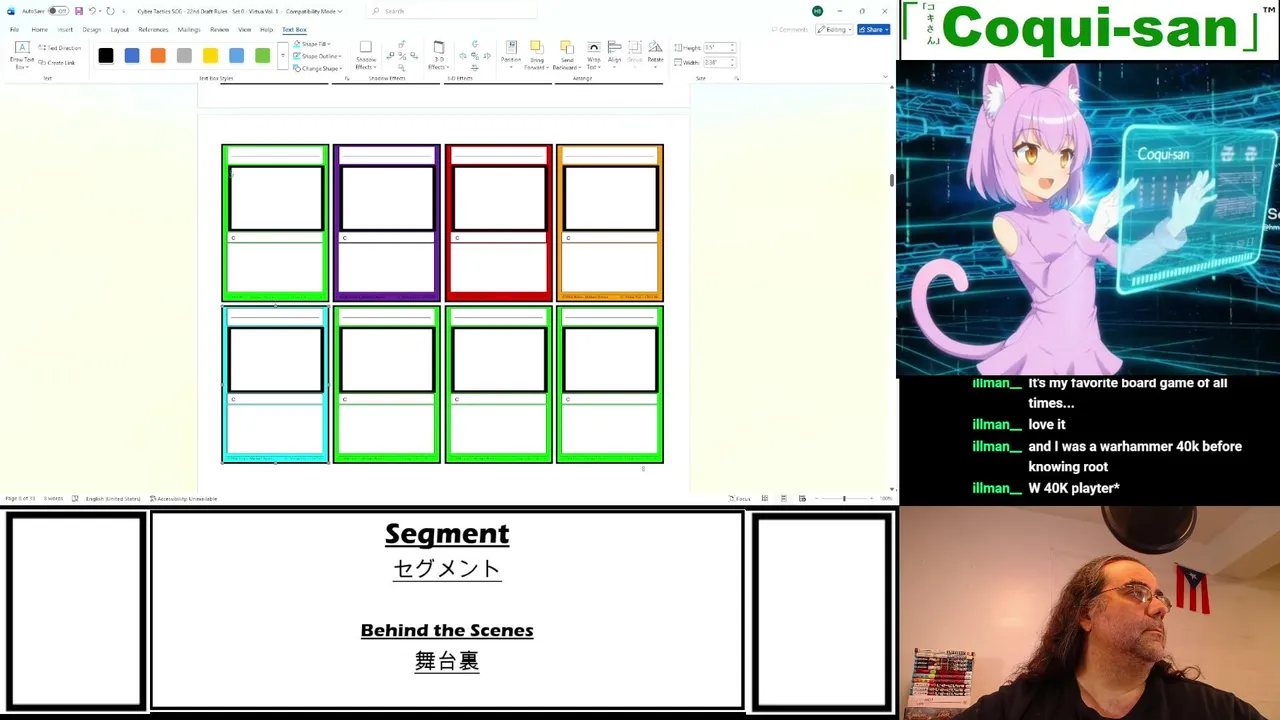The height and width of the screenshot is (720, 1280).
Task: Switch to the Layout tab
Action: click(x=120, y=29)
